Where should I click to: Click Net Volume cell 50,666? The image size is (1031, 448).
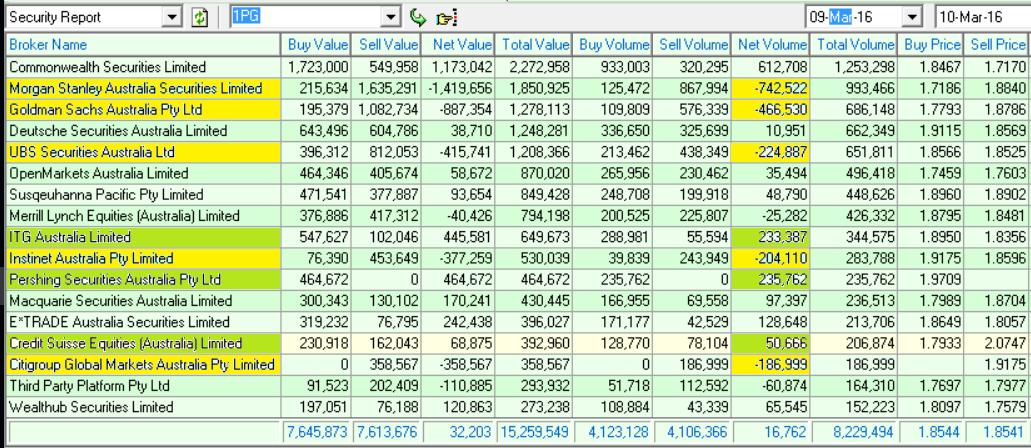click(771, 343)
